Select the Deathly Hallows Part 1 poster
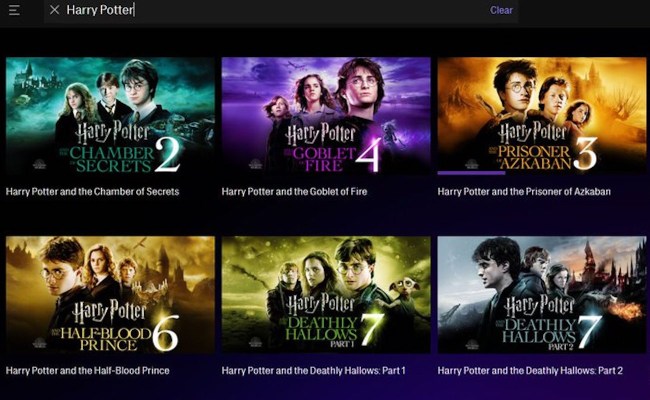This screenshot has height=400, width=650. click(326, 294)
